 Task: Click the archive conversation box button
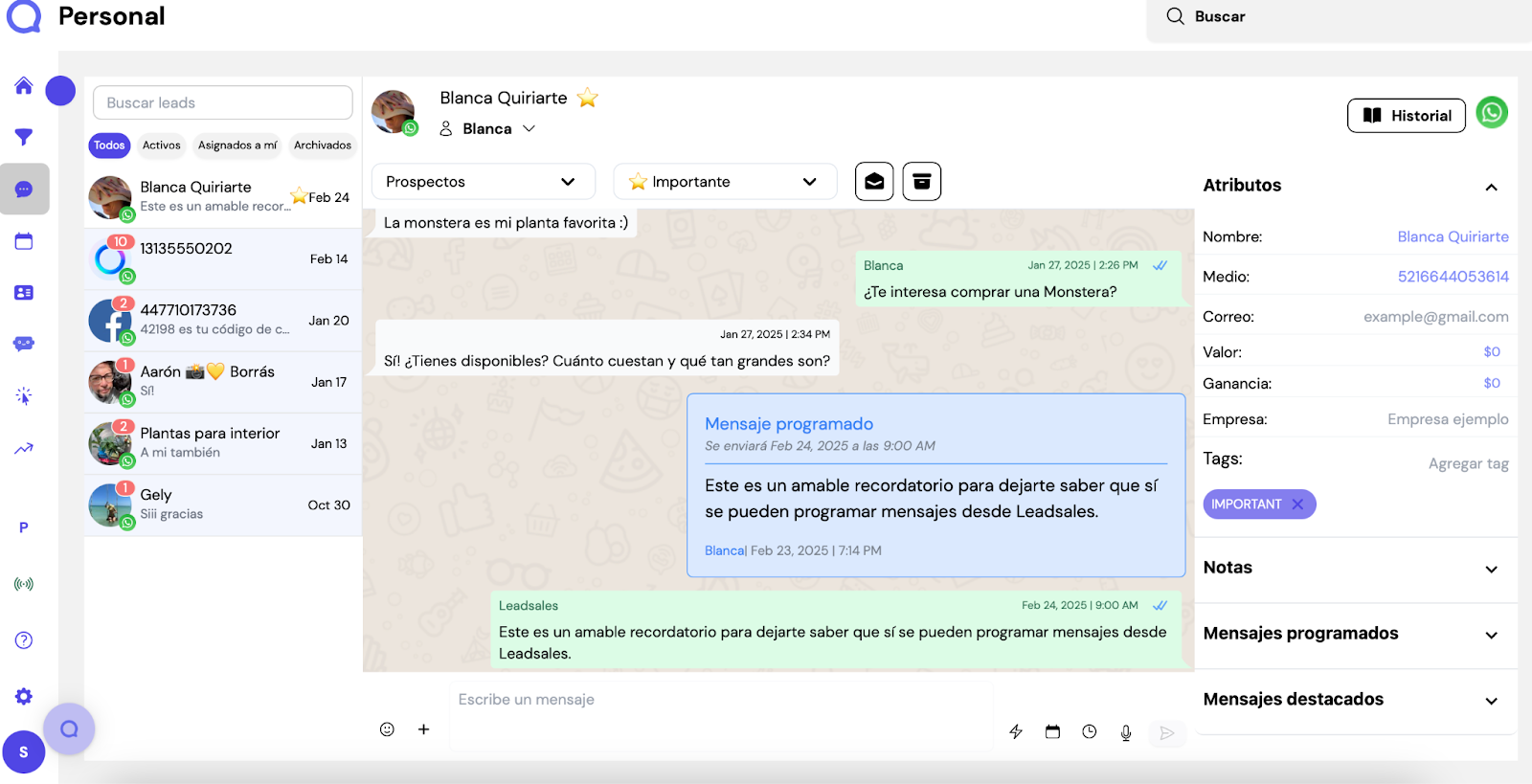click(922, 181)
